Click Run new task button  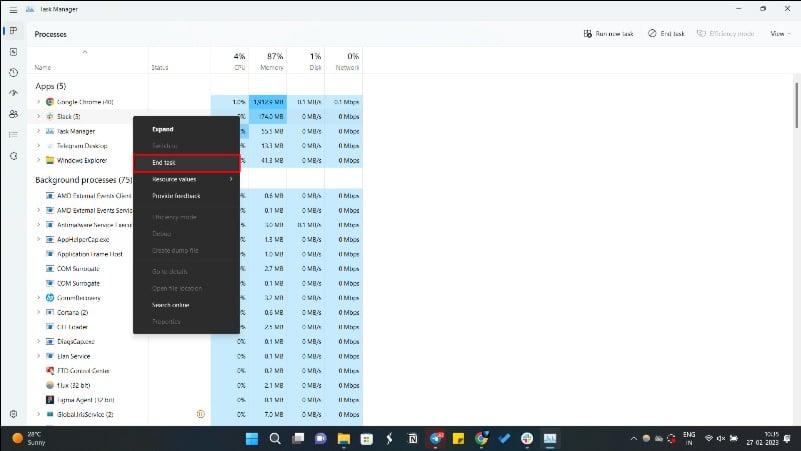[608, 34]
